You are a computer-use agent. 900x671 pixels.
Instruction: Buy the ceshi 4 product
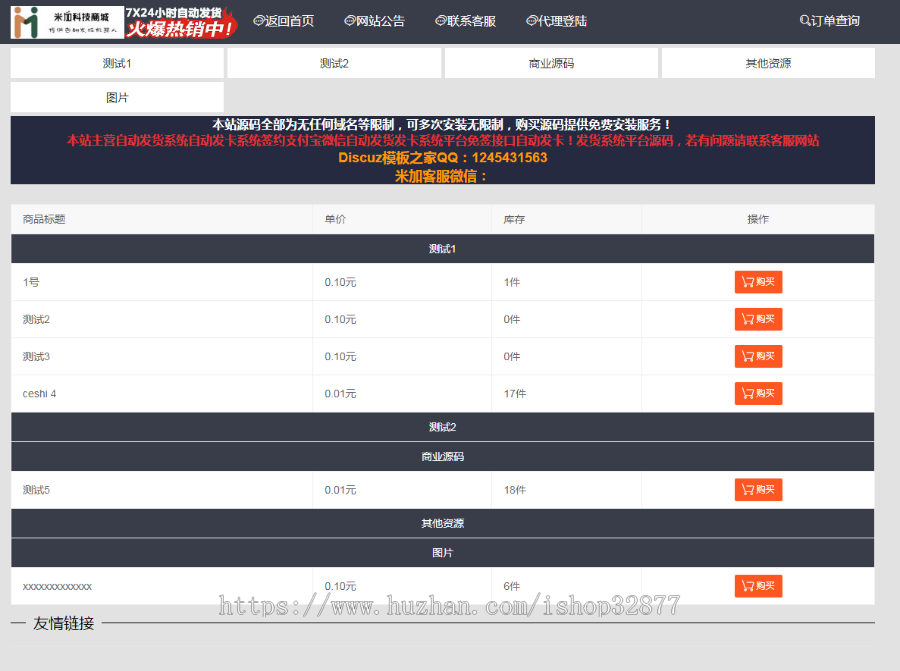coord(758,394)
